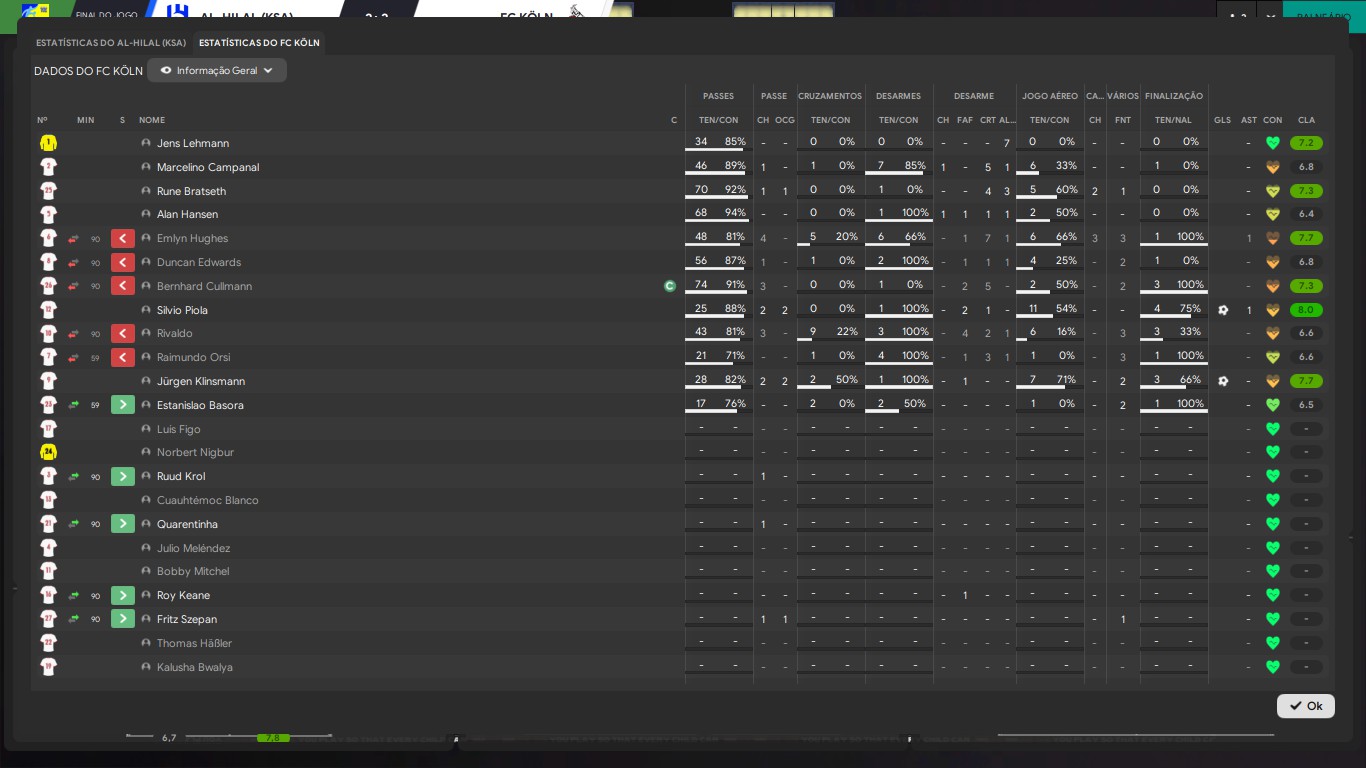Image resolution: width=1366 pixels, height=768 pixels.
Task: Click Norbert Nigbur's yellow goalkeeper shirt icon
Action: [x=48, y=452]
